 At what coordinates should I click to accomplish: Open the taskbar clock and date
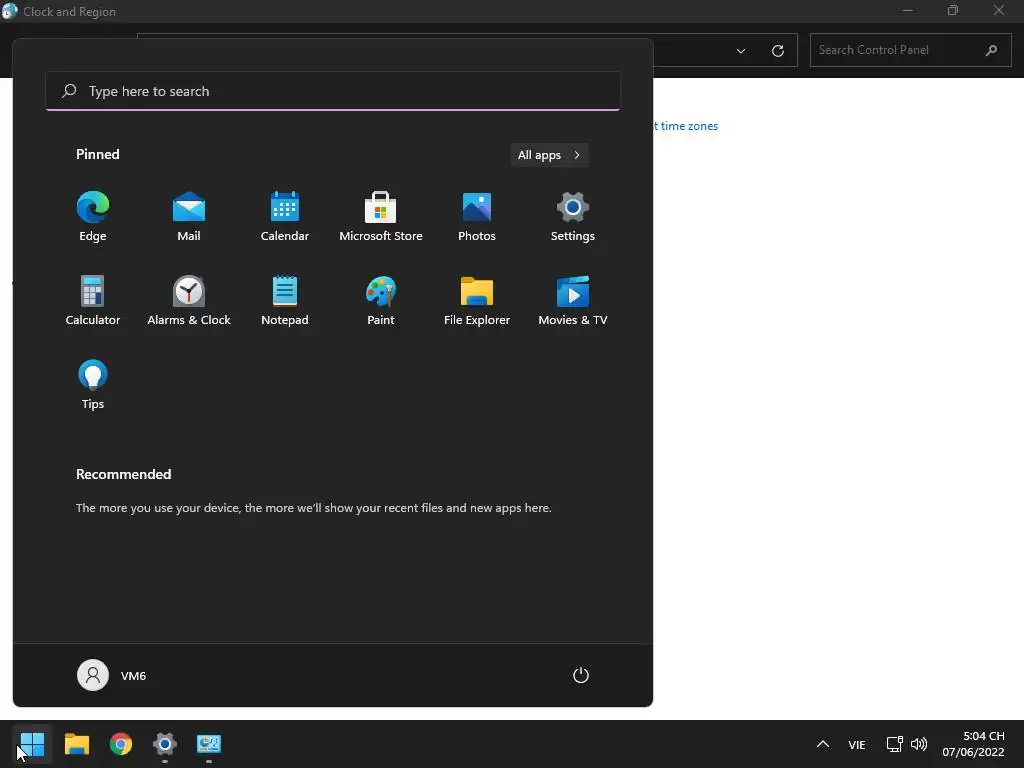(973, 744)
